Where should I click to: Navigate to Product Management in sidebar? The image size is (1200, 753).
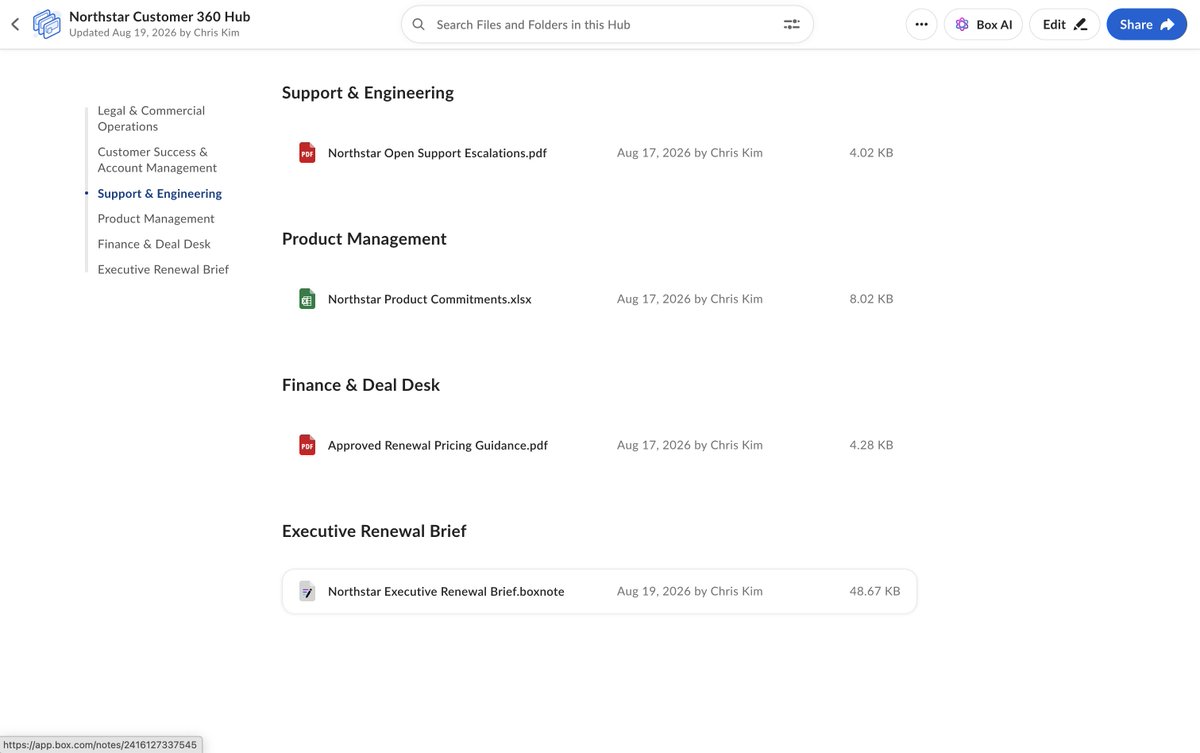(x=156, y=219)
